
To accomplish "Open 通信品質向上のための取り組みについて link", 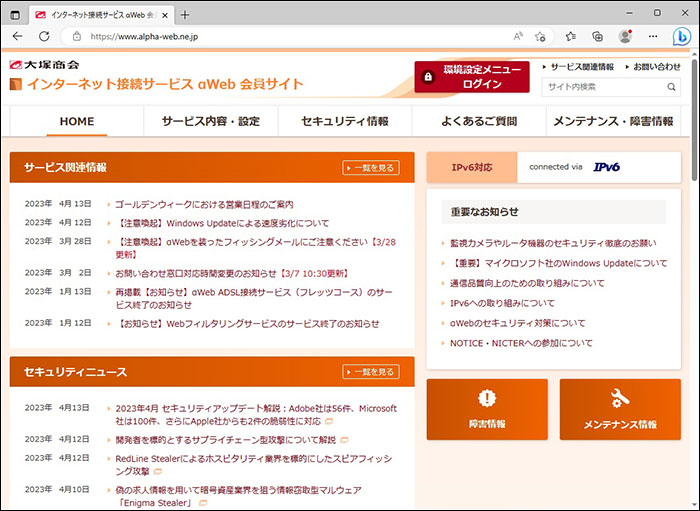I will (x=527, y=283).
